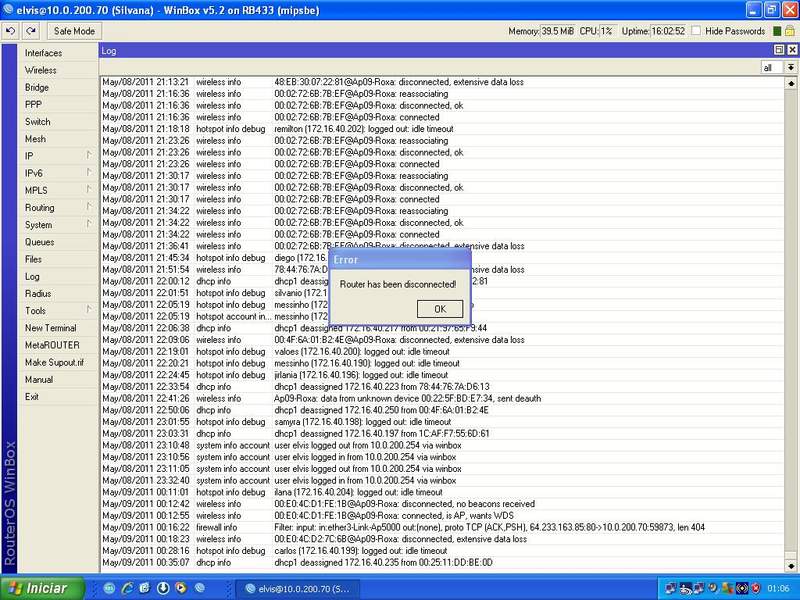Image resolution: width=800 pixels, height=600 pixels.
Task: Select the 00:12:42 no beacons received row
Action: coord(442,504)
